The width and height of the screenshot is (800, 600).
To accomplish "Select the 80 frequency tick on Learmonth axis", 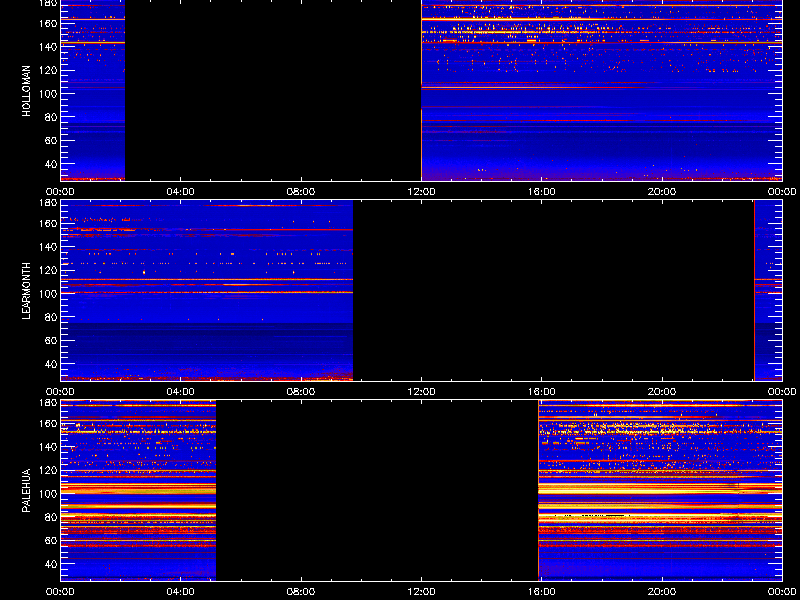I will [51, 317].
